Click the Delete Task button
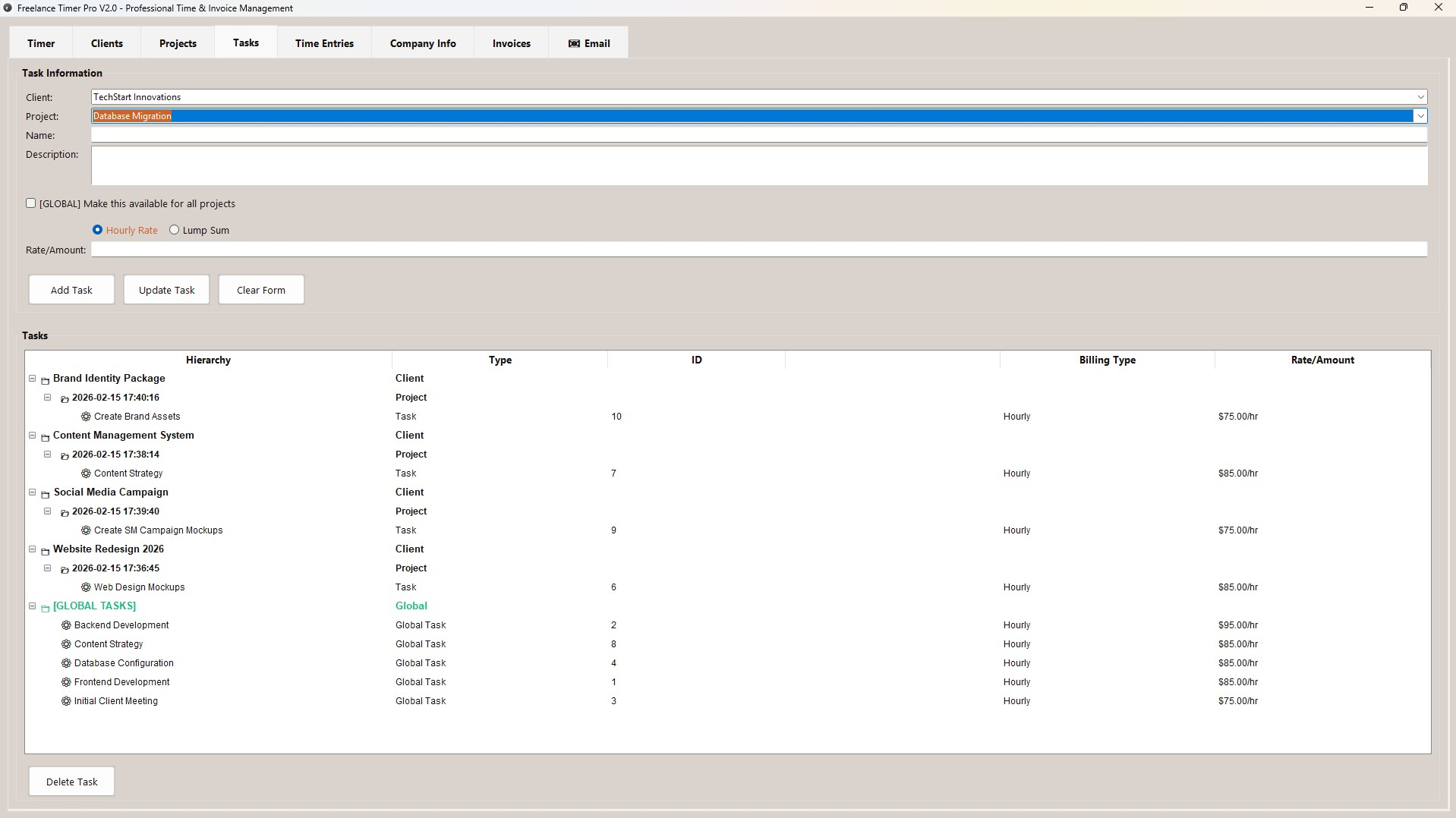 [x=71, y=781]
